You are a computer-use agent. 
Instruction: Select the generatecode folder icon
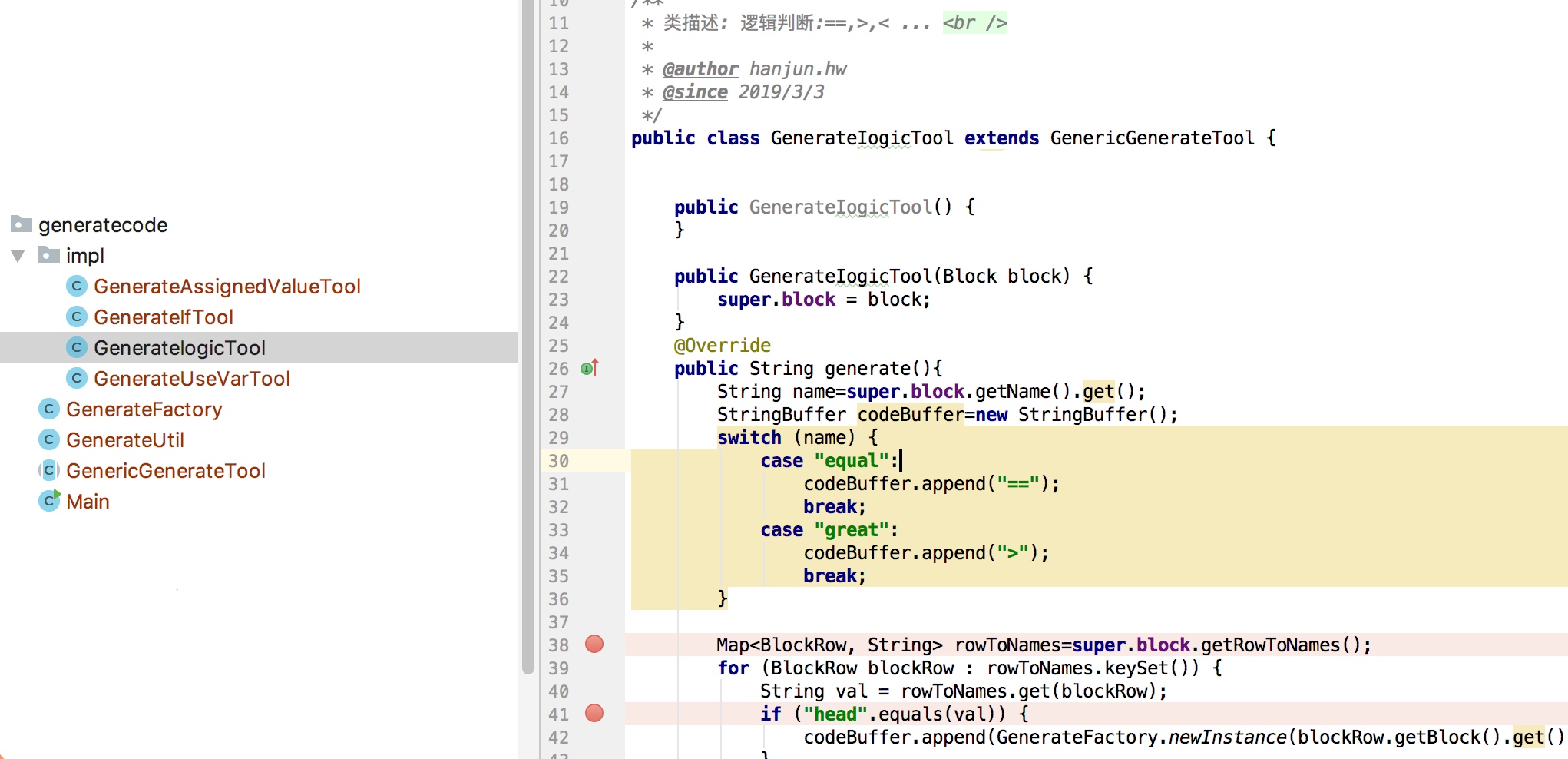pos(22,224)
